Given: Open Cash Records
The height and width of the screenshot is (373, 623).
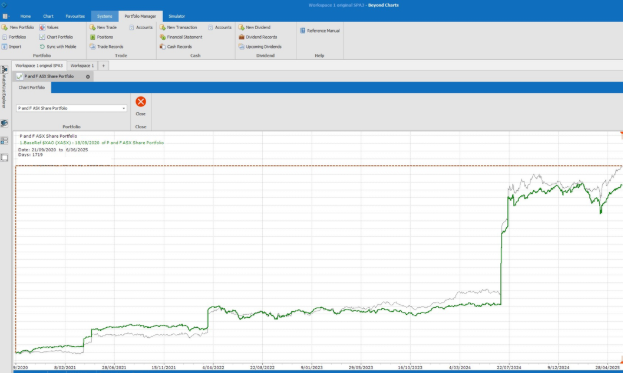Looking at the screenshot, I should tap(176, 46).
